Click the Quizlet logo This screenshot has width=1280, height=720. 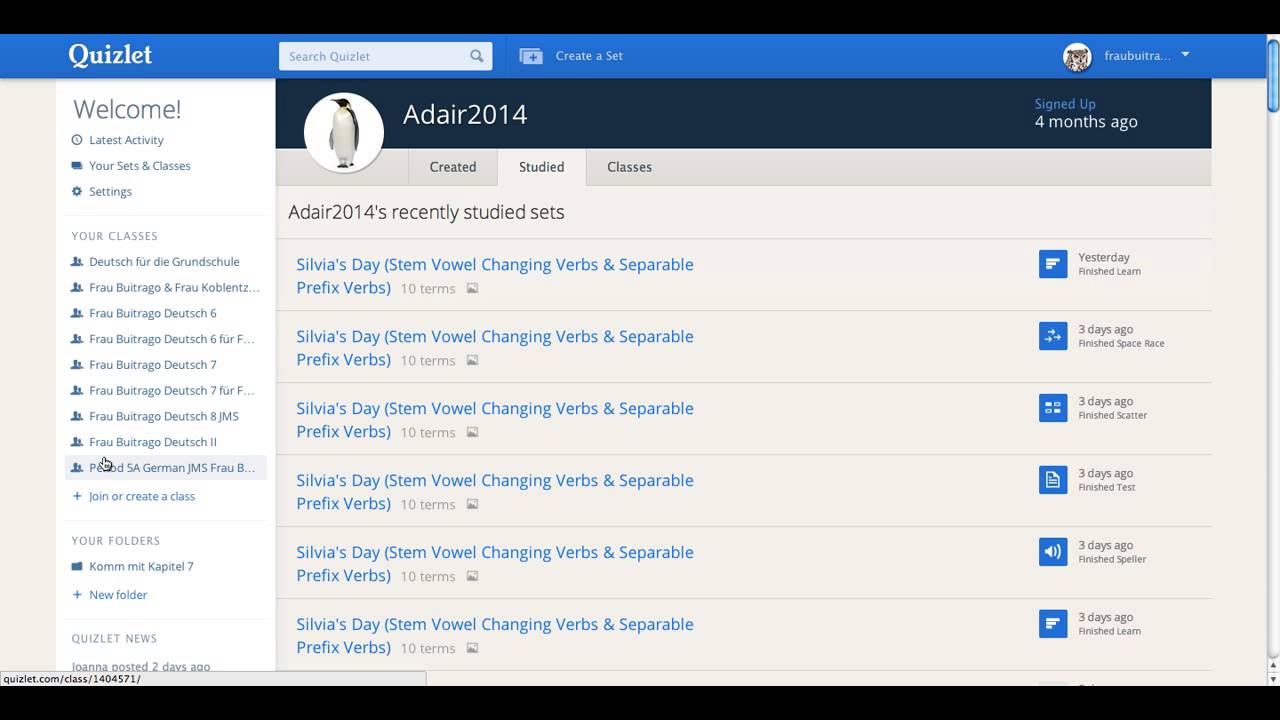110,56
